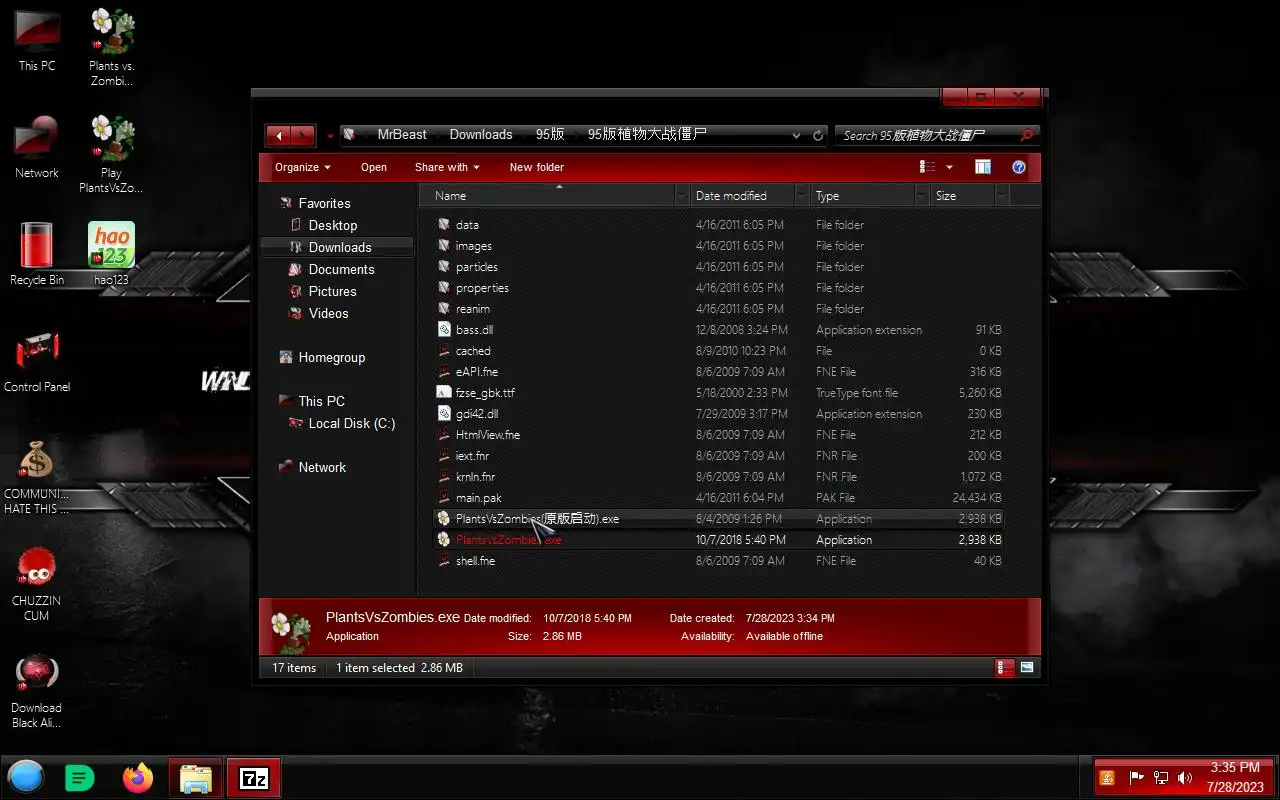The height and width of the screenshot is (800, 1280).
Task: Select This PC in the navigation pane
Action: [x=321, y=401]
